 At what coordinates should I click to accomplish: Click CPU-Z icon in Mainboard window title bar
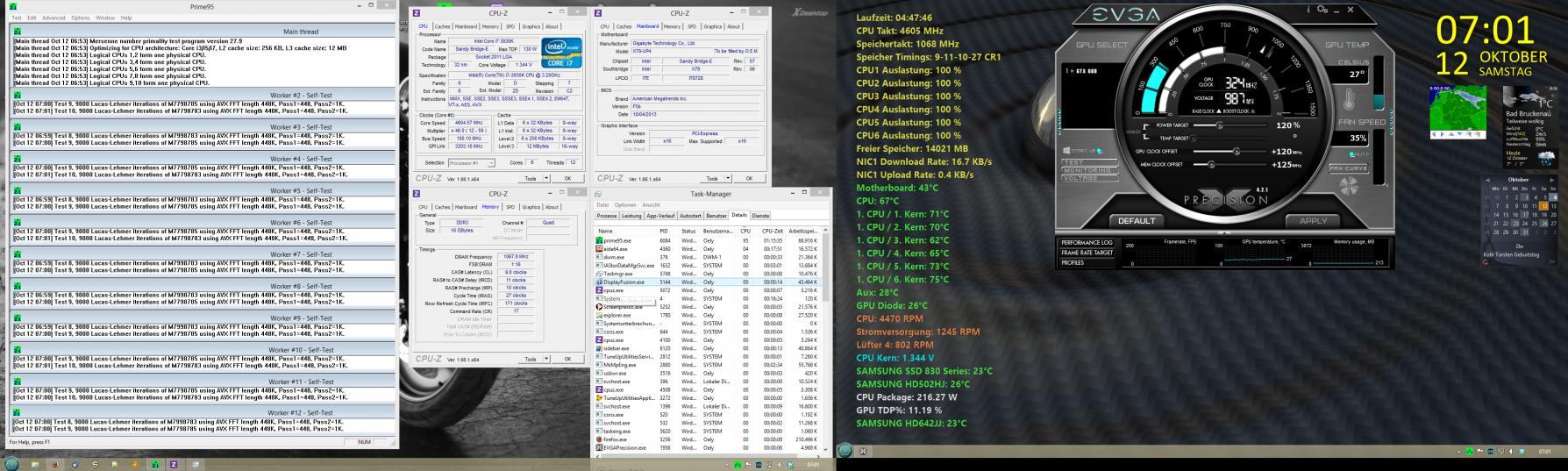pyautogui.click(x=599, y=12)
